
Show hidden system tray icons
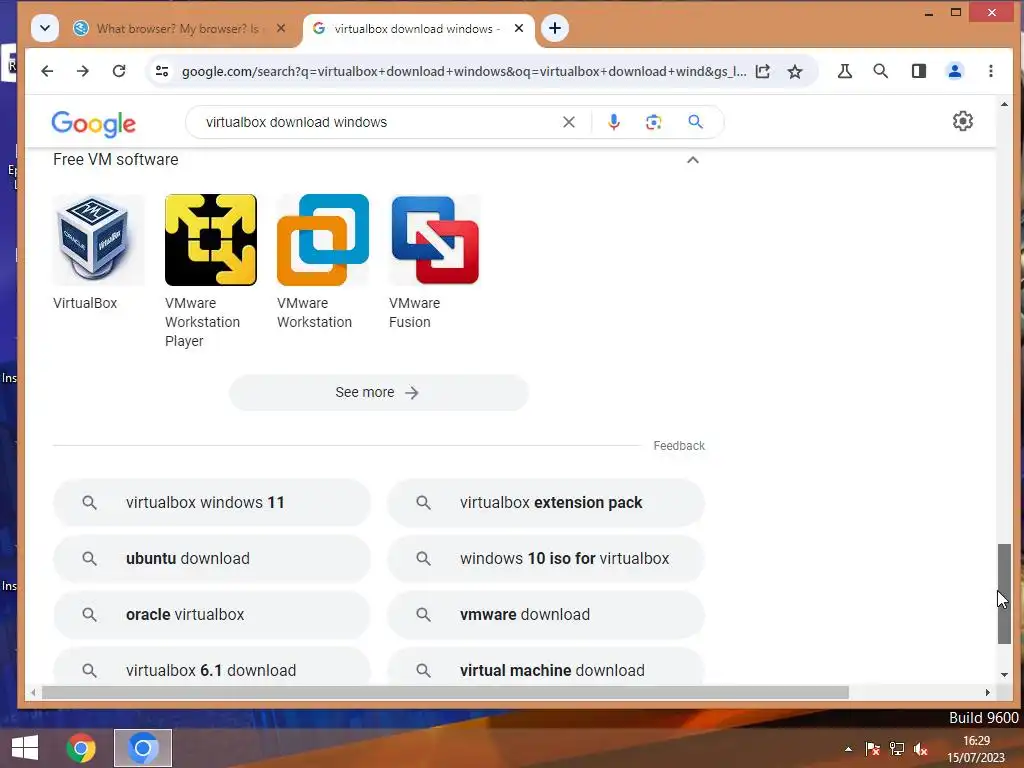point(848,749)
